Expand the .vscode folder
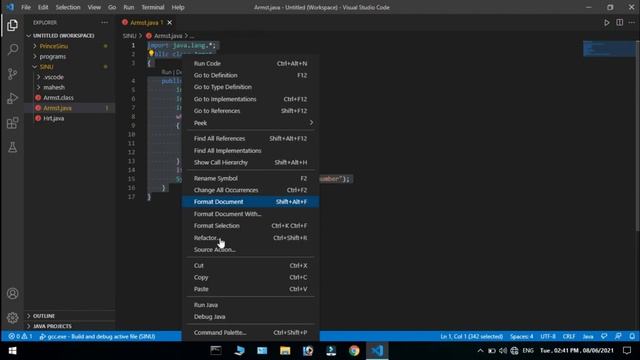The height and width of the screenshot is (360, 640). (x=39, y=77)
